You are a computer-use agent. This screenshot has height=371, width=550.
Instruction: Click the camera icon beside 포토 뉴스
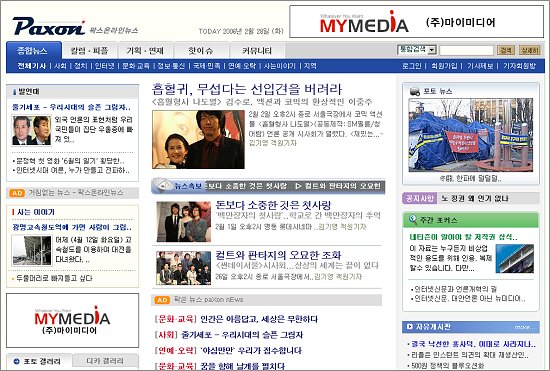coord(415,92)
